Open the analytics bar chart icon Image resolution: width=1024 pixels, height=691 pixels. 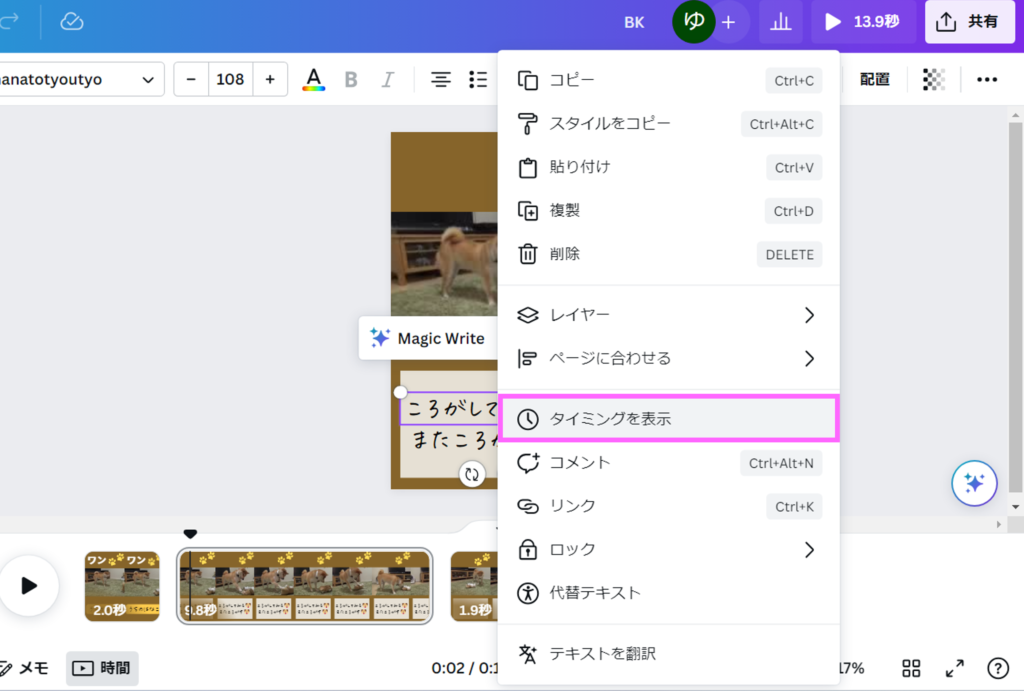tap(780, 22)
